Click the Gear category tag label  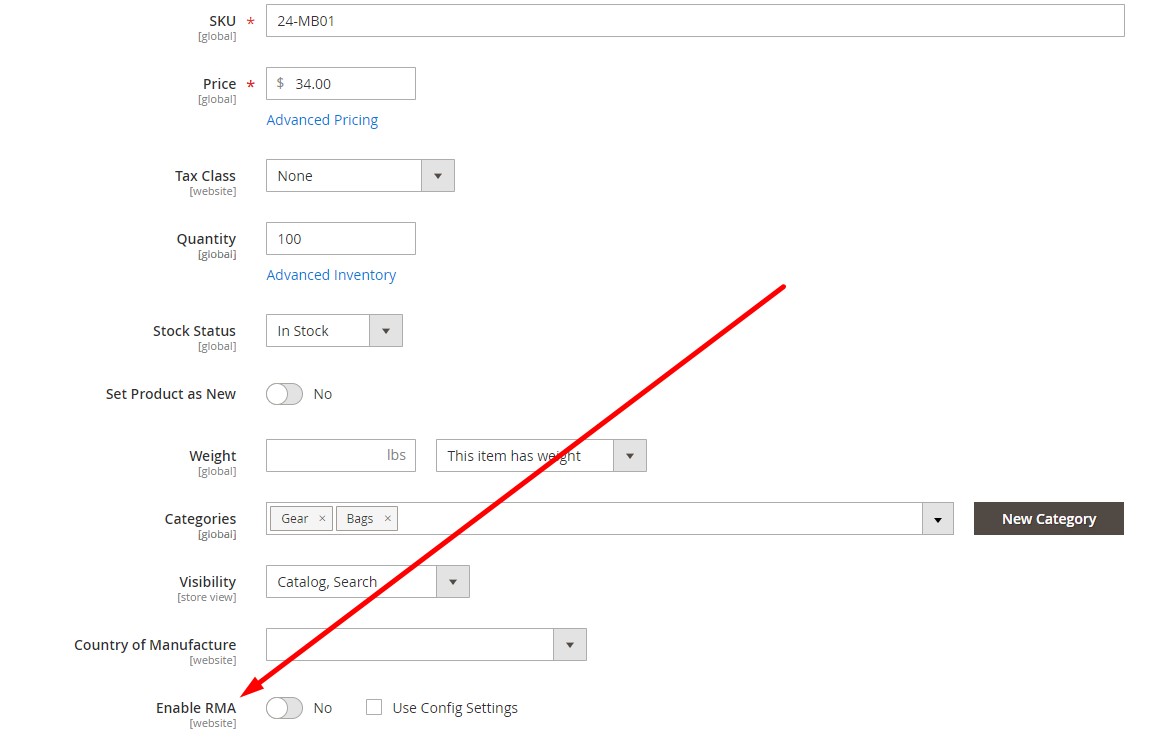pos(294,519)
